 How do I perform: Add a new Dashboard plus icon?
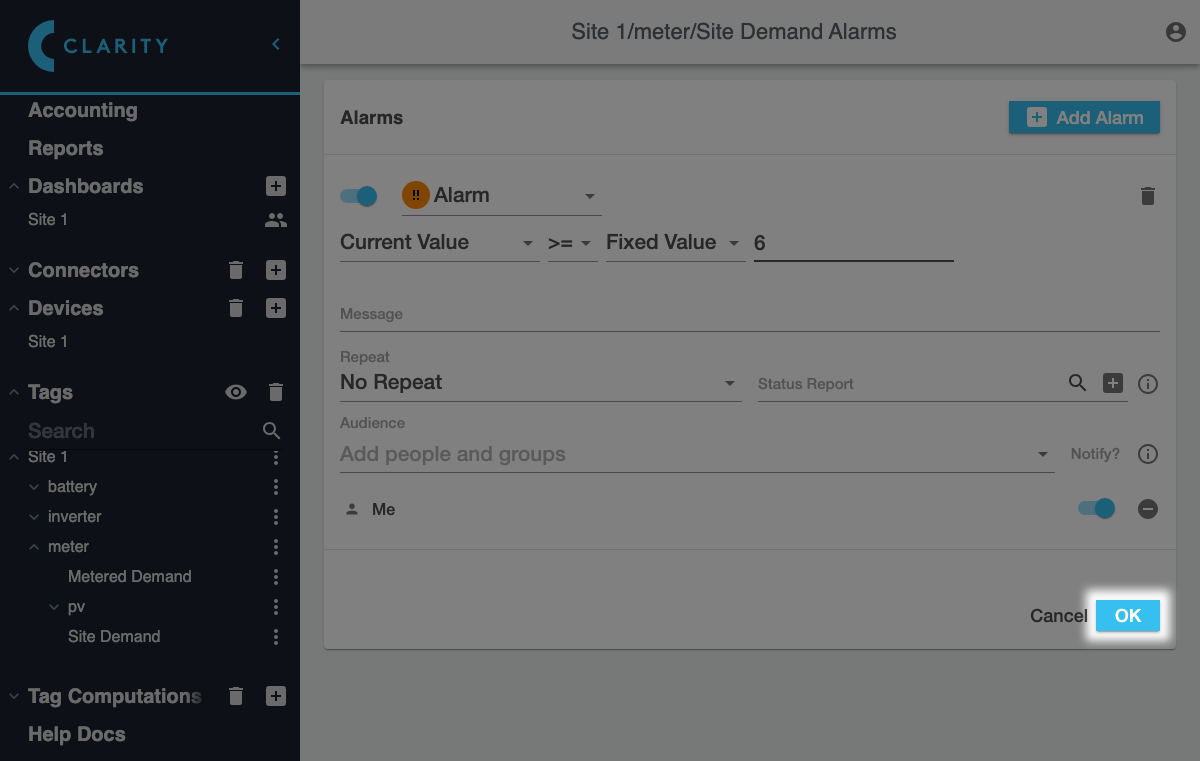276,186
